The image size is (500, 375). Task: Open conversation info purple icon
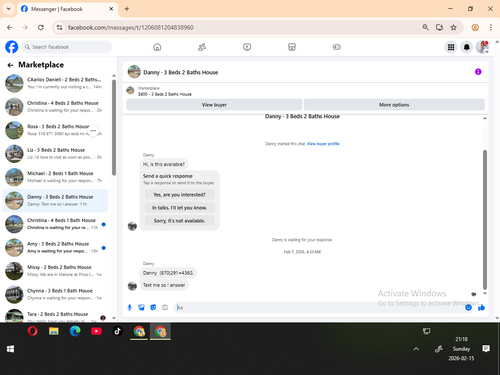(x=478, y=72)
